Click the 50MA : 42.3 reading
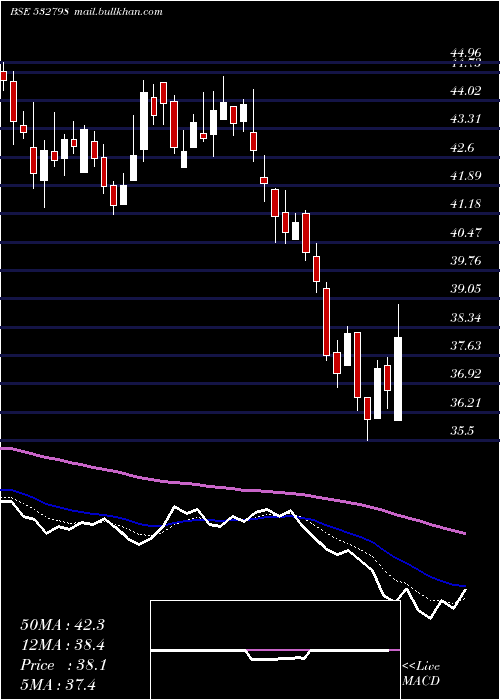500x700 pixels. pyautogui.click(x=62, y=625)
